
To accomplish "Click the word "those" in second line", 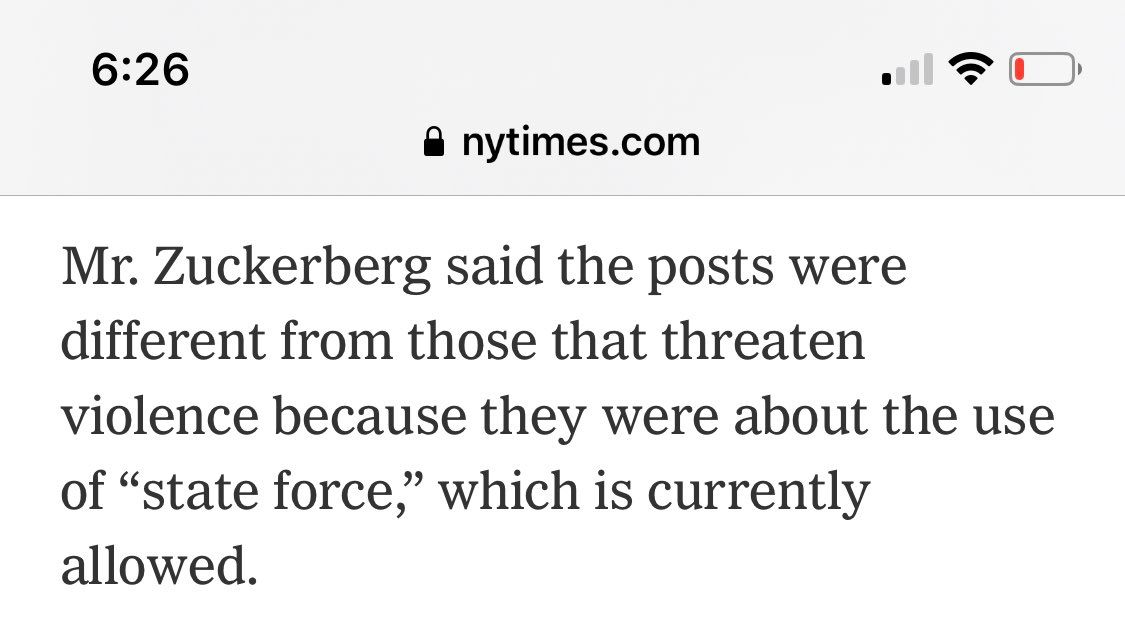I will (461, 342).
